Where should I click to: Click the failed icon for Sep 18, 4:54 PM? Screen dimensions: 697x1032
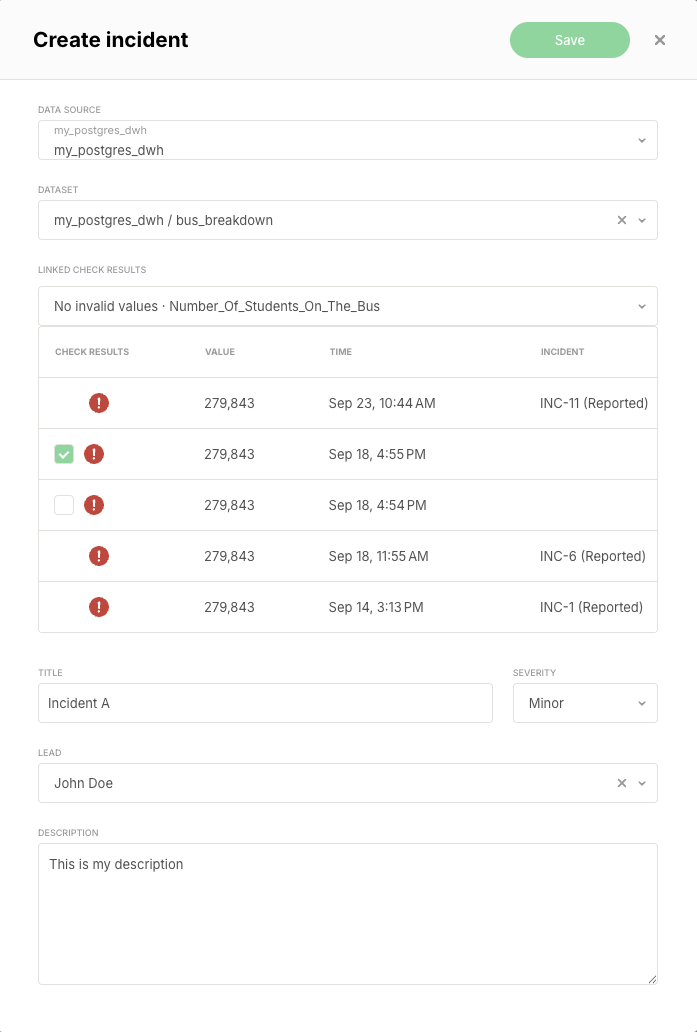[x=94, y=505]
